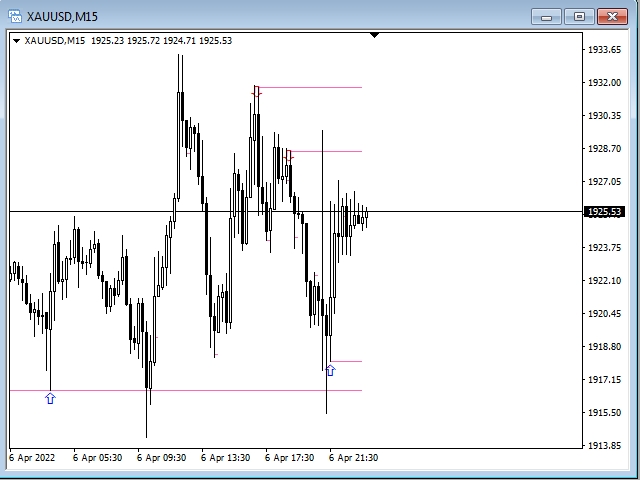Click the 6 Apr 05:30 time label
640x480 pixels.
tap(98, 458)
